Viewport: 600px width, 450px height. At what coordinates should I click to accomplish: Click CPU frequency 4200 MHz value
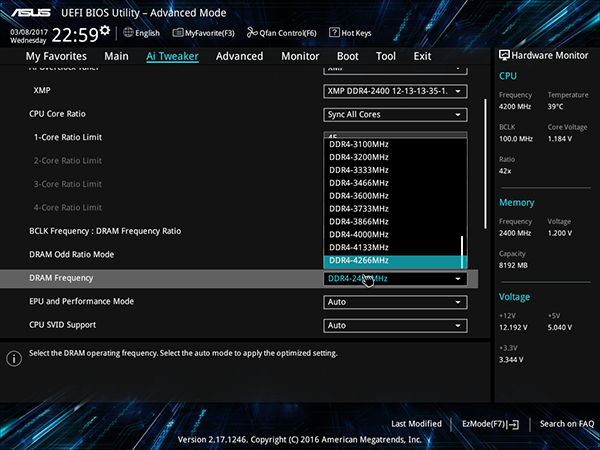click(515, 107)
